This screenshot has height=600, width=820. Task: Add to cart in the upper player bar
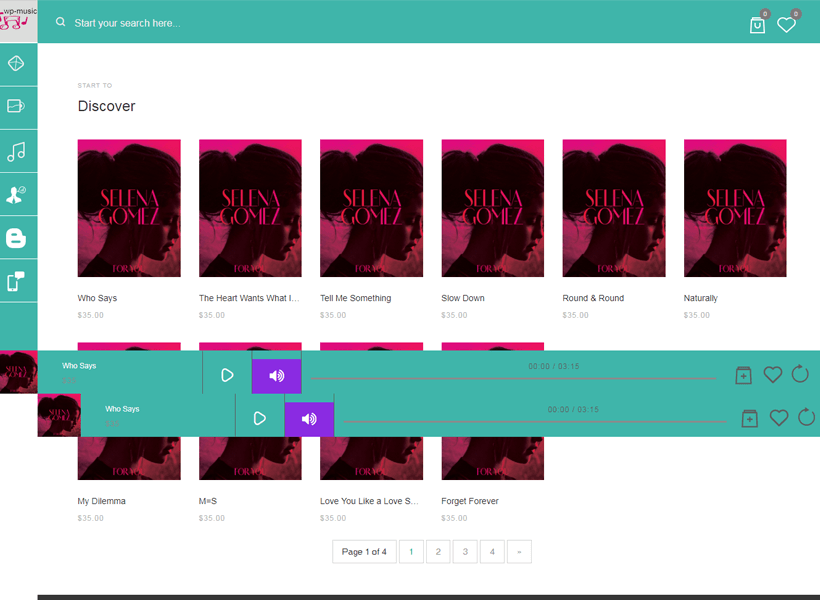(743, 375)
